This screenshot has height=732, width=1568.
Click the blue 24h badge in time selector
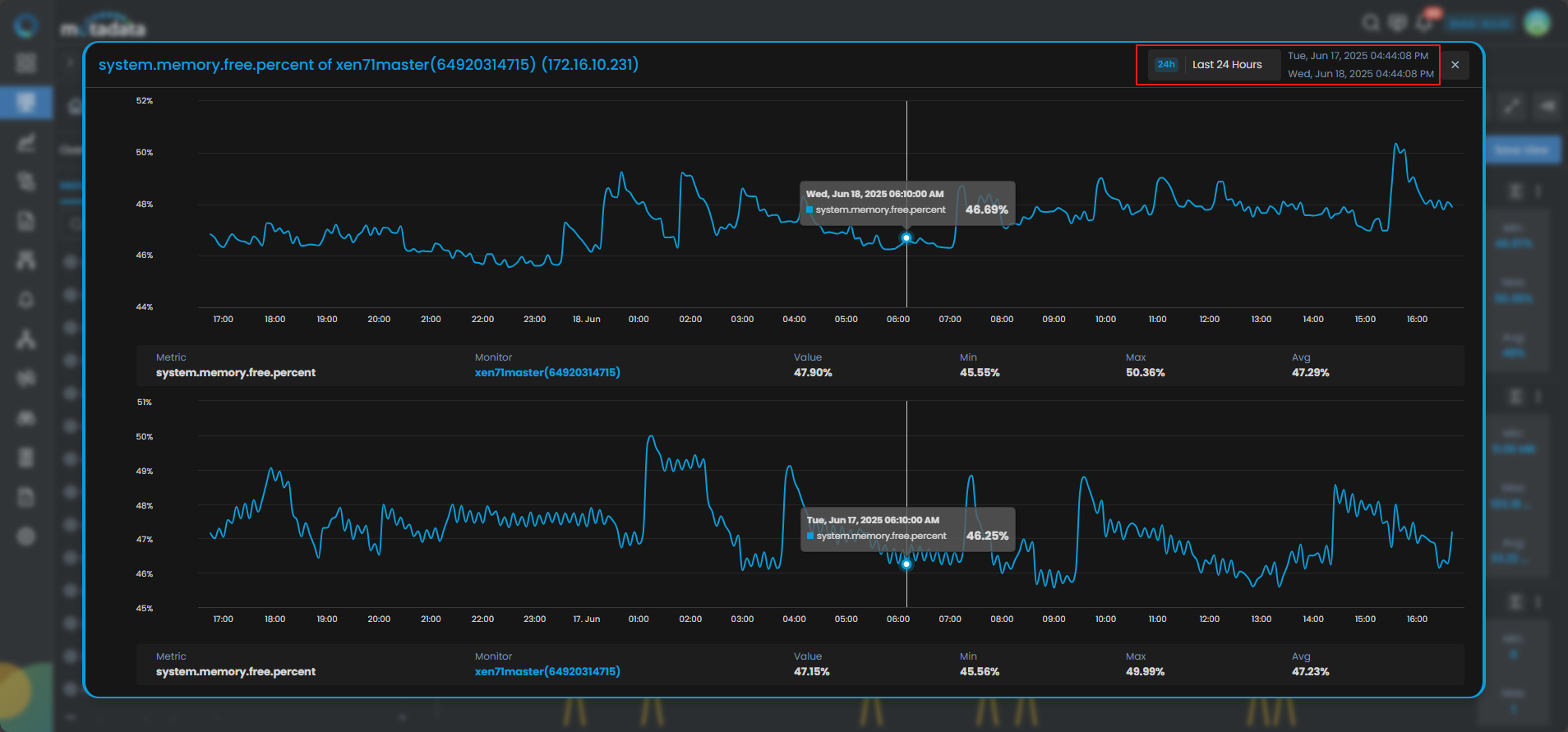pos(1165,65)
